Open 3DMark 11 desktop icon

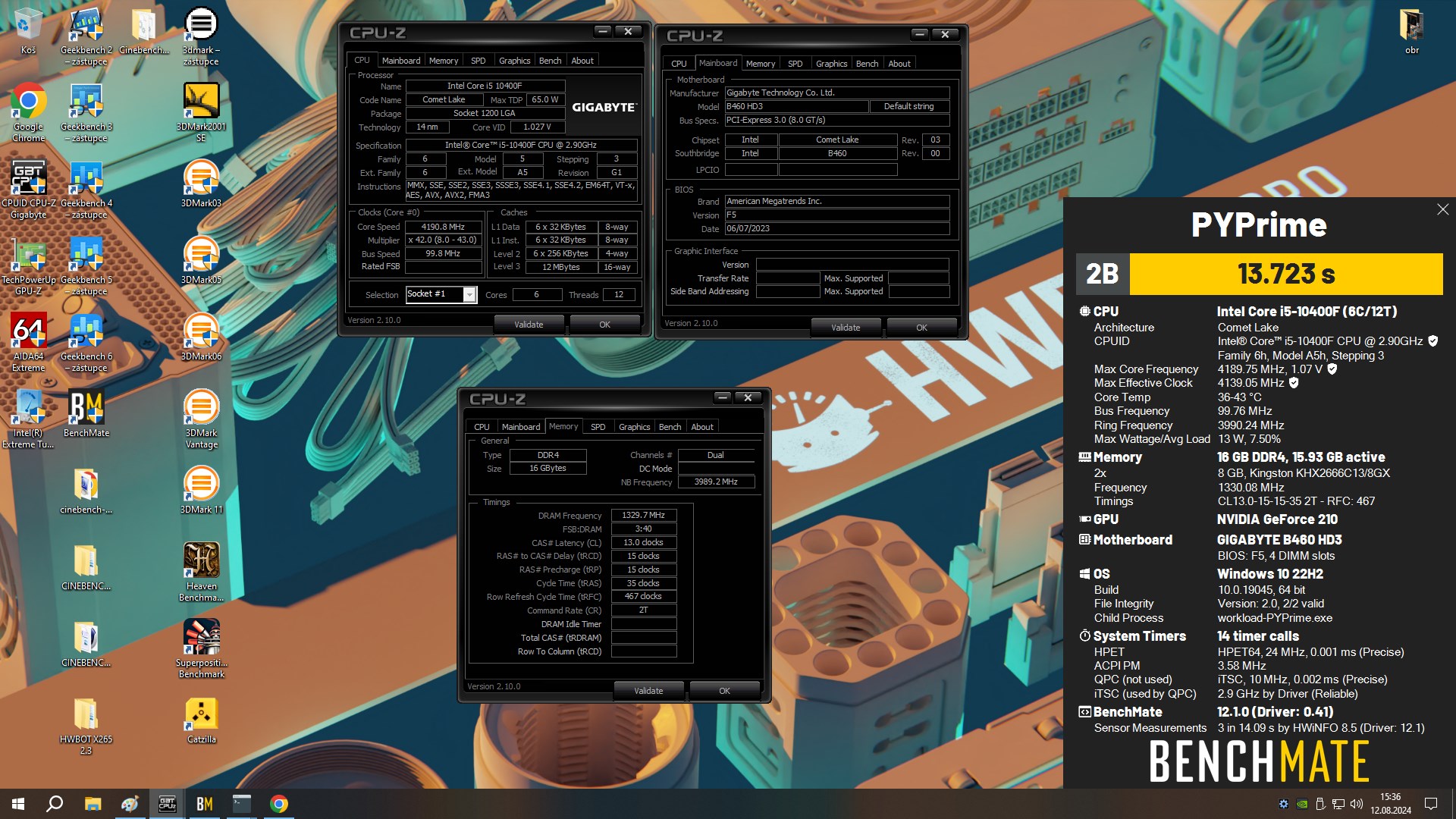coord(201,491)
